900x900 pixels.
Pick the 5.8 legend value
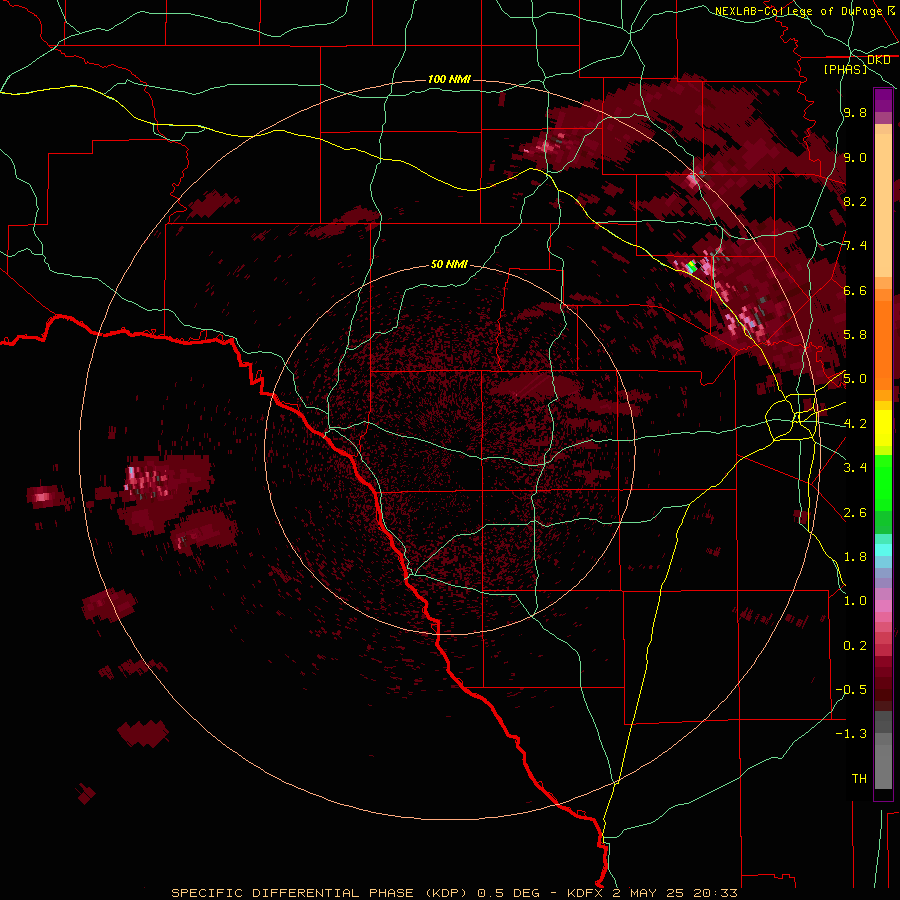click(855, 335)
